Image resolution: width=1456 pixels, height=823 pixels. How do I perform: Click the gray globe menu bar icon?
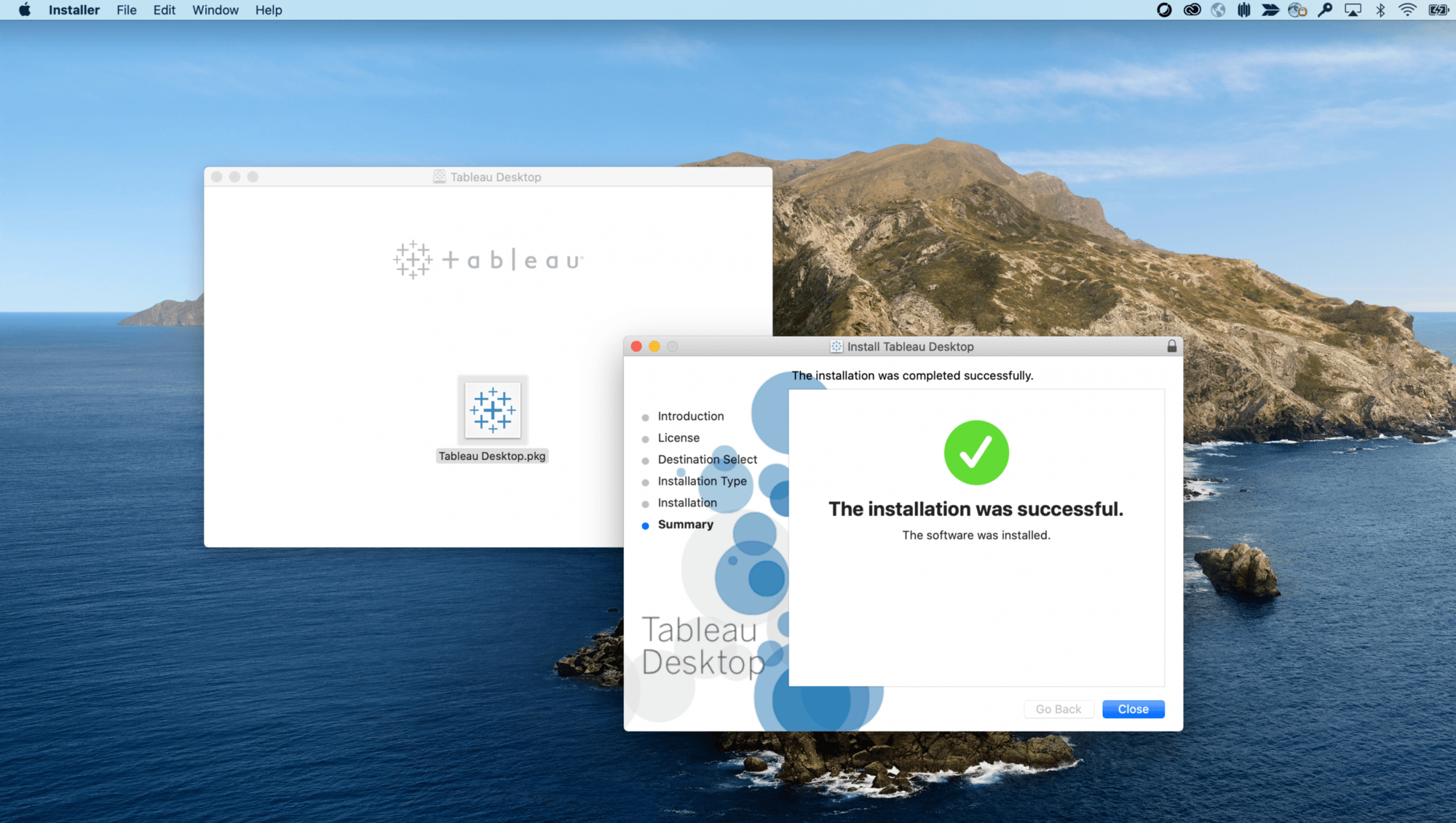pos(1218,9)
